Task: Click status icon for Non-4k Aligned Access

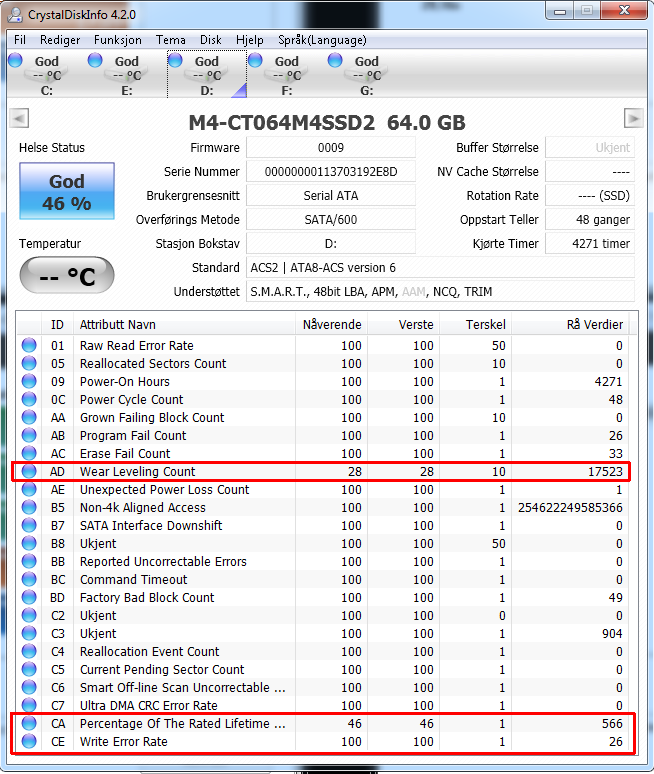Action: [x=29, y=507]
